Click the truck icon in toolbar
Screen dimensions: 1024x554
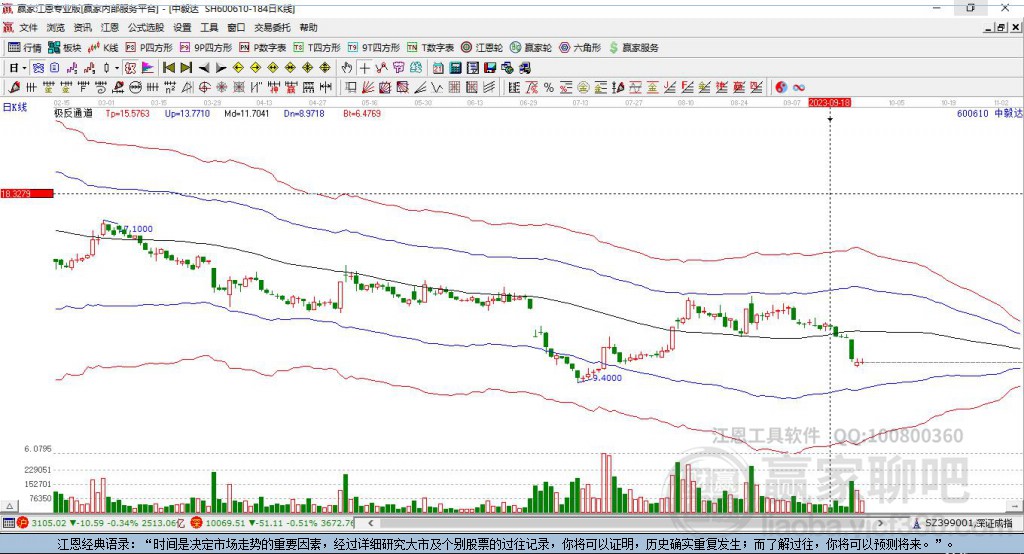[524, 68]
